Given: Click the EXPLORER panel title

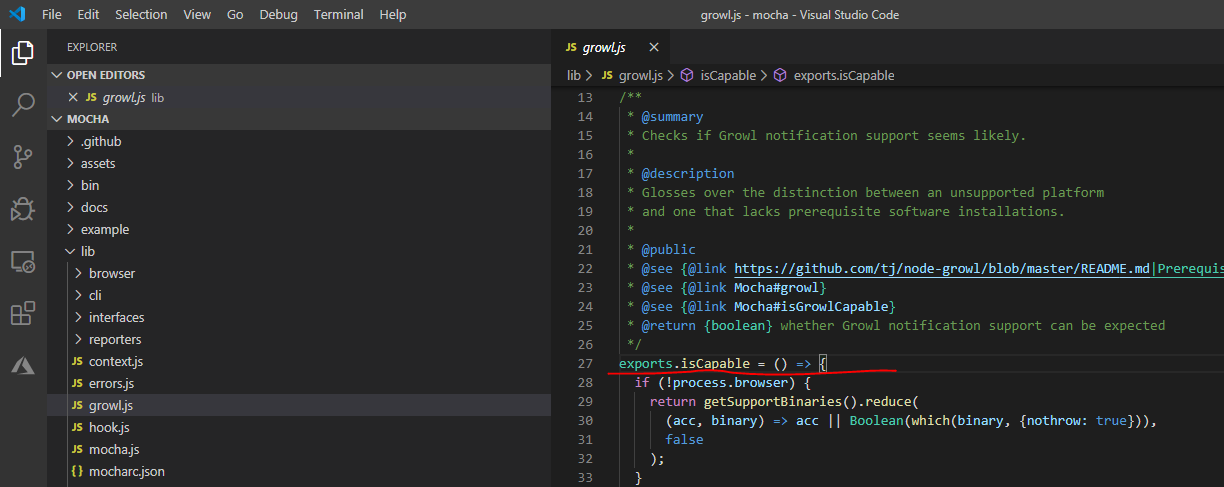Looking at the screenshot, I should (x=92, y=47).
